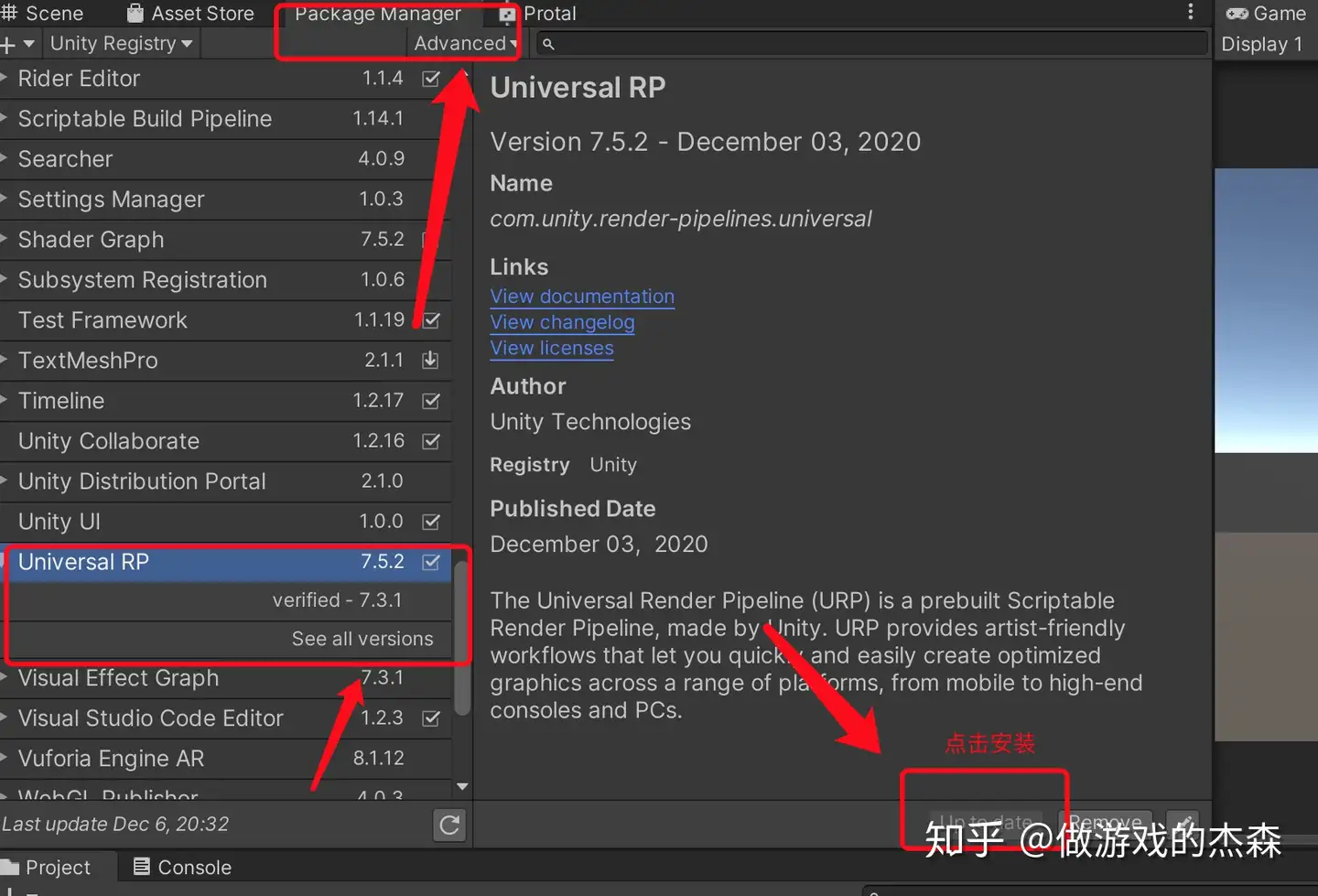Open the Advanced dropdown menu
Image resolution: width=1318 pixels, height=896 pixels.
click(465, 43)
